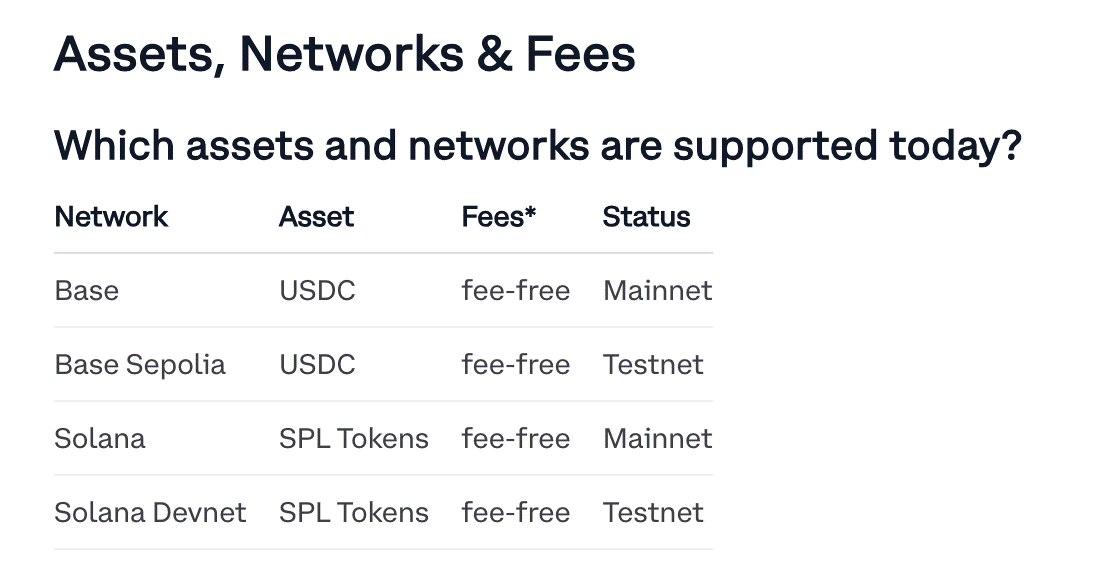Click SPL Tokens in the Solana Devnet row
Image resolution: width=1104 pixels, height=570 pixels.
tap(354, 513)
